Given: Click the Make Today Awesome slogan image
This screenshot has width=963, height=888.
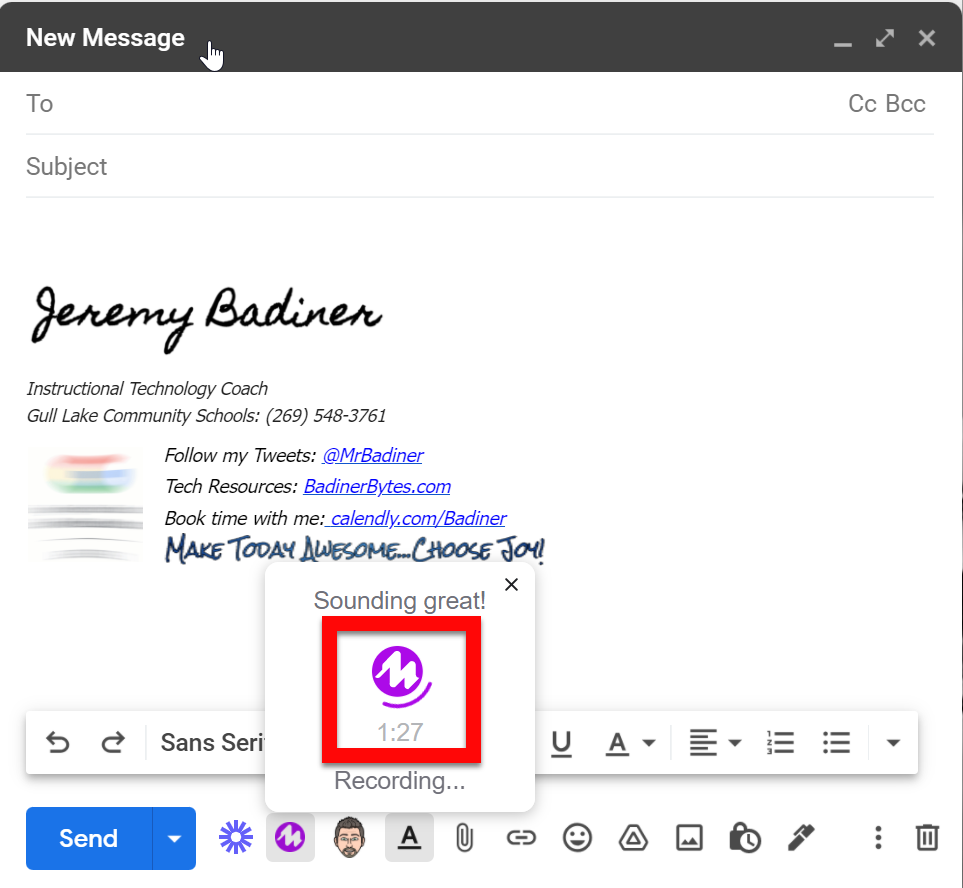Looking at the screenshot, I should pos(355,549).
